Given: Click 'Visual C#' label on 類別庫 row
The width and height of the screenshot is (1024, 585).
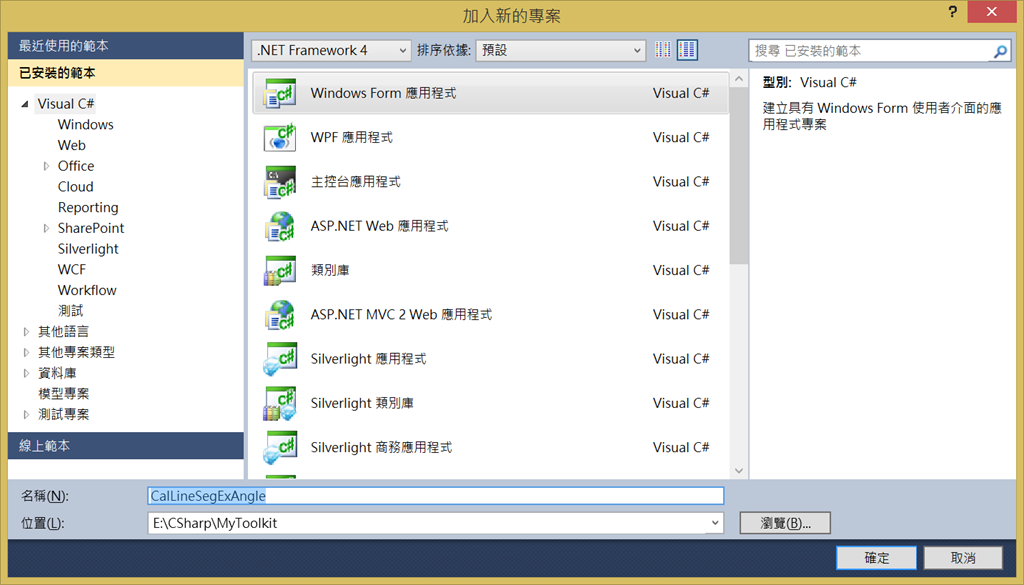Looking at the screenshot, I should tap(681, 270).
